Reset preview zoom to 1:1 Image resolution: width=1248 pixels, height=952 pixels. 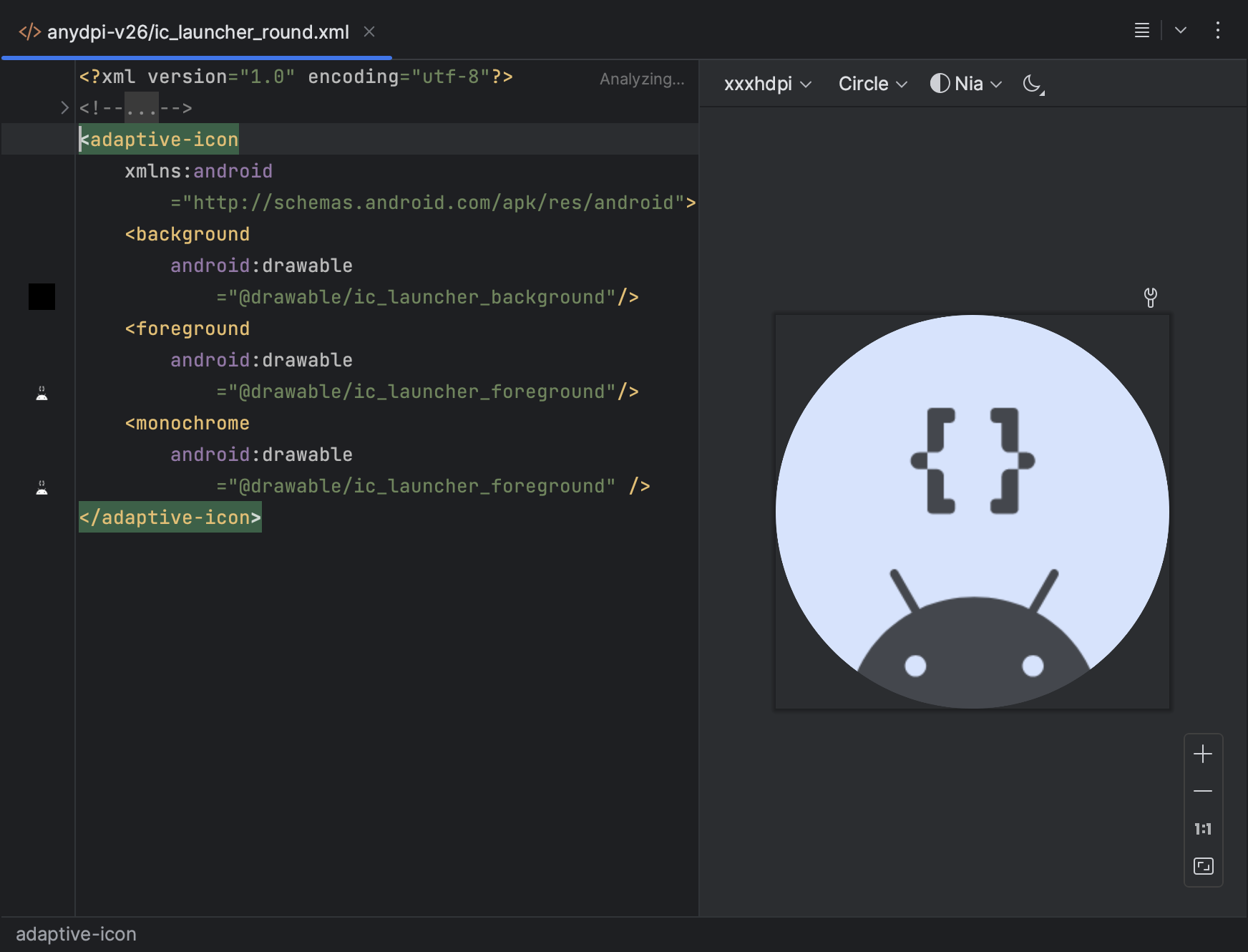pos(1203,829)
